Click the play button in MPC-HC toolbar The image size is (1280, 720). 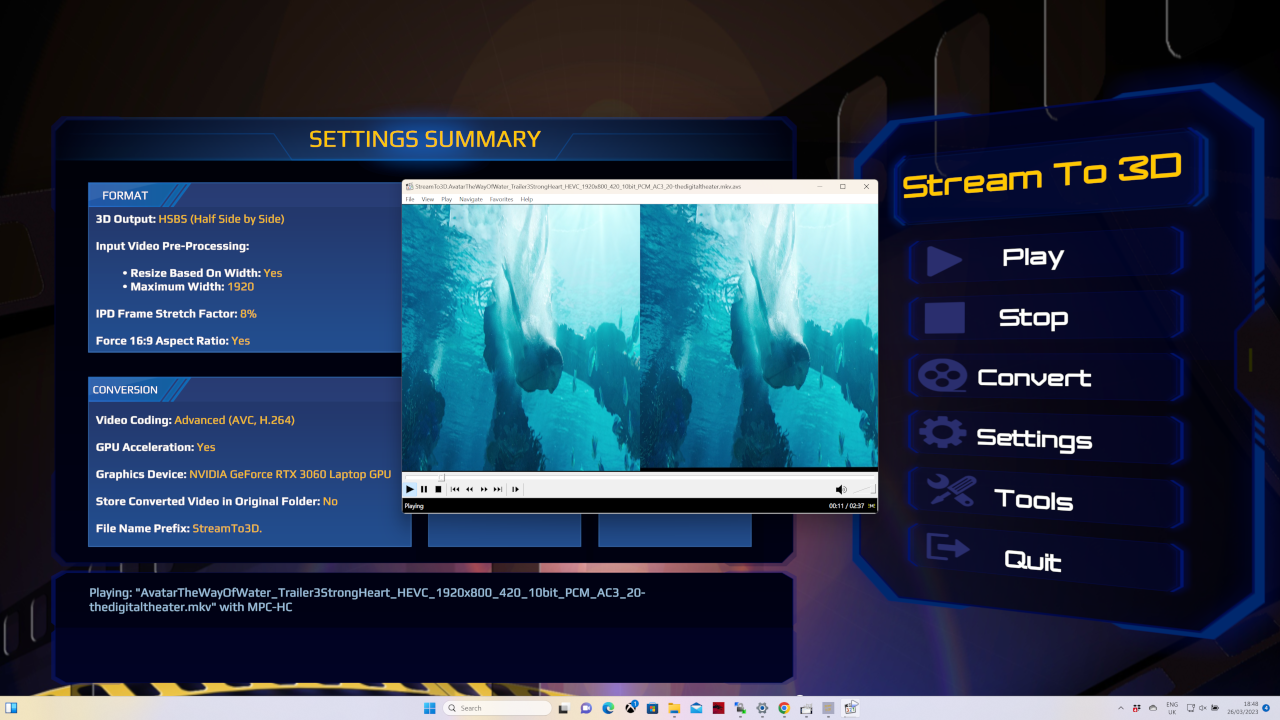tap(410, 489)
